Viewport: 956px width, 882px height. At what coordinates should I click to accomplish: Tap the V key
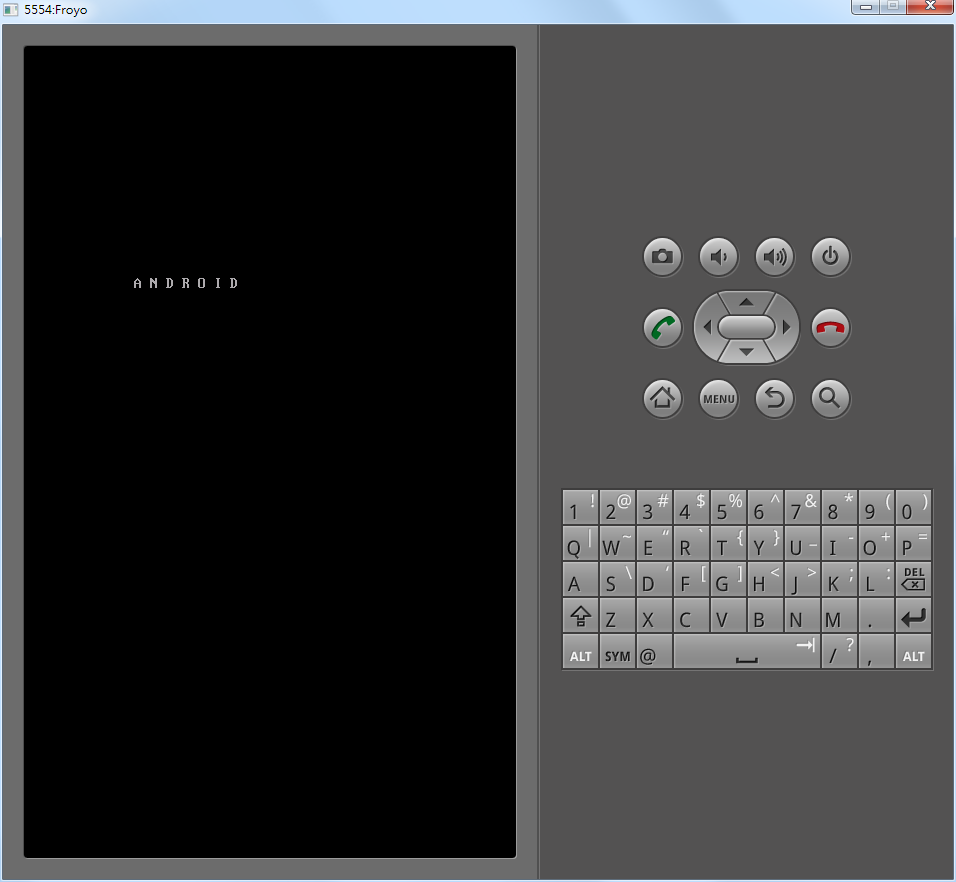tap(729, 616)
